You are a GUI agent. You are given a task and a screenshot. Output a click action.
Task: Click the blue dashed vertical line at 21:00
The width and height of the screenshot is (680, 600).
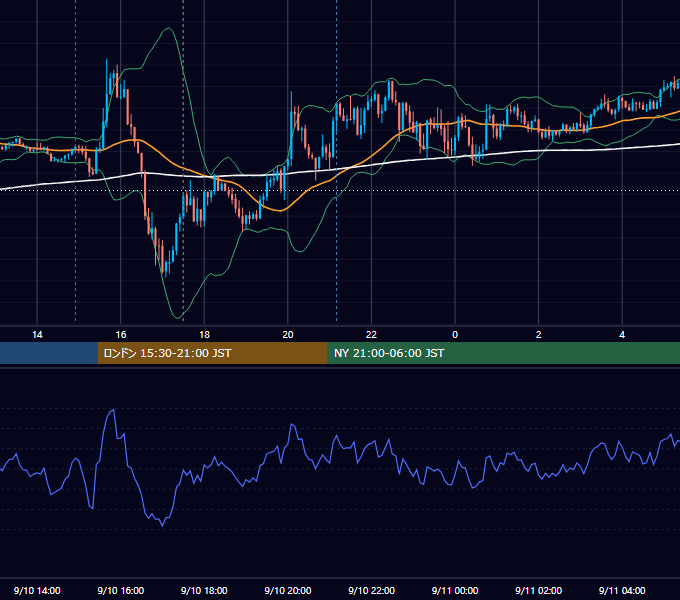[337, 160]
